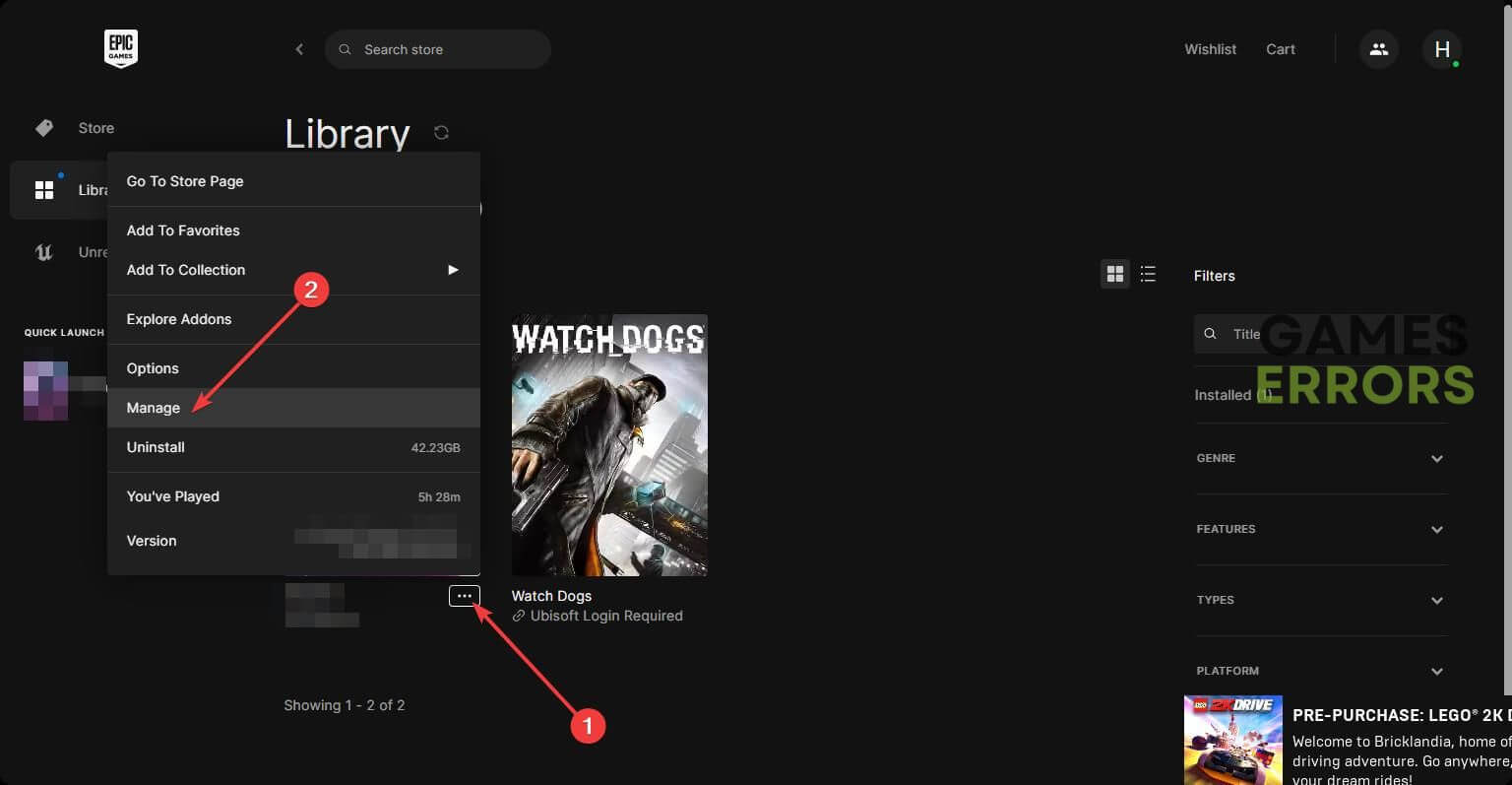1512x785 pixels.
Task: Refresh the Library with the sync icon
Action: (x=441, y=132)
